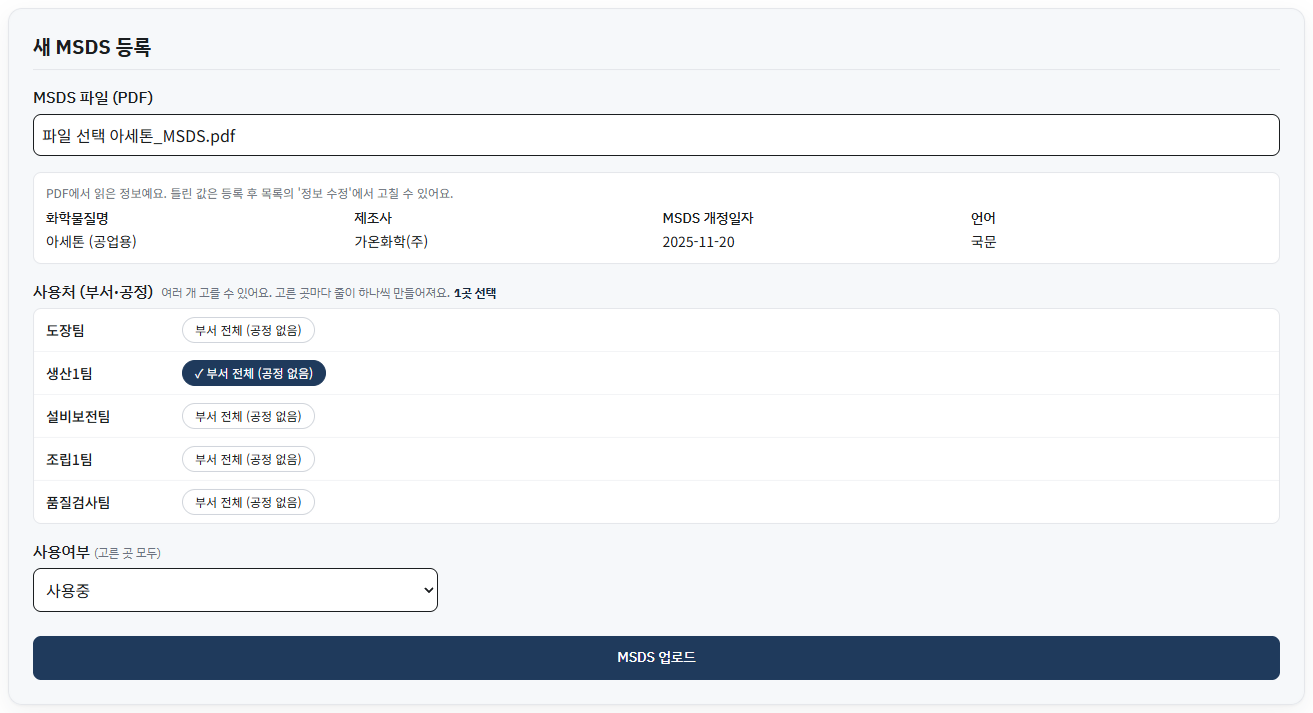Choose a file in the MSDS 파일 field
The width and height of the screenshot is (1313, 713).
pos(656,135)
